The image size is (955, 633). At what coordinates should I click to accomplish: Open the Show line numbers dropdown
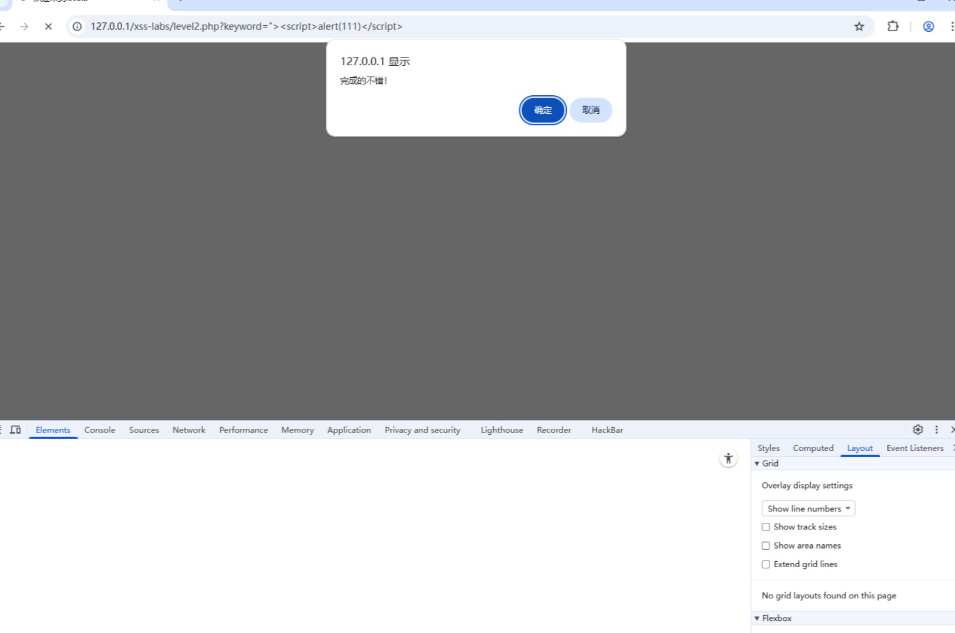[x=808, y=509]
